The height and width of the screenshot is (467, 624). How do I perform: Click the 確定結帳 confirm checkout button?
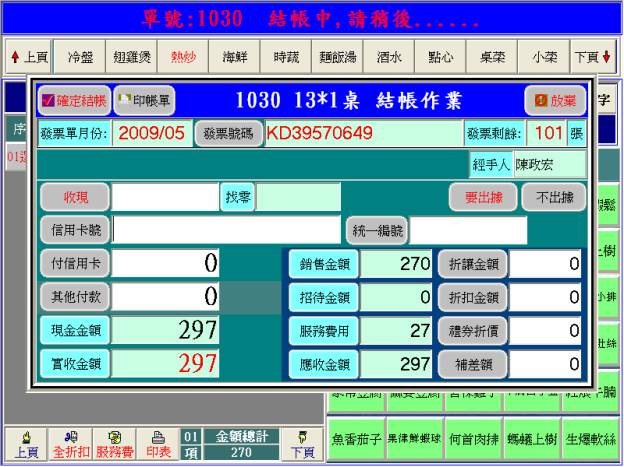pyautogui.click(x=73, y=100)
